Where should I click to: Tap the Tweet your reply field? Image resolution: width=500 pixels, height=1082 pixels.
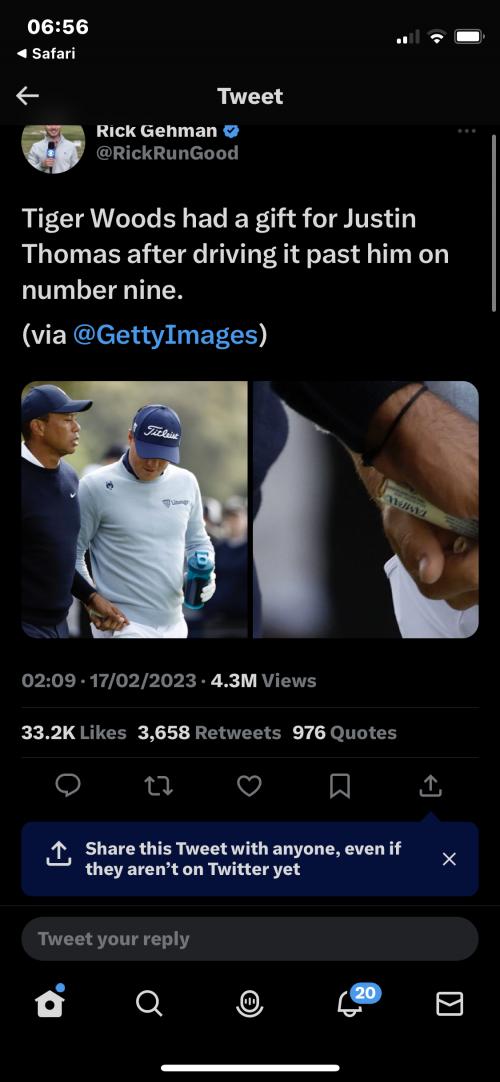point(250,938)
